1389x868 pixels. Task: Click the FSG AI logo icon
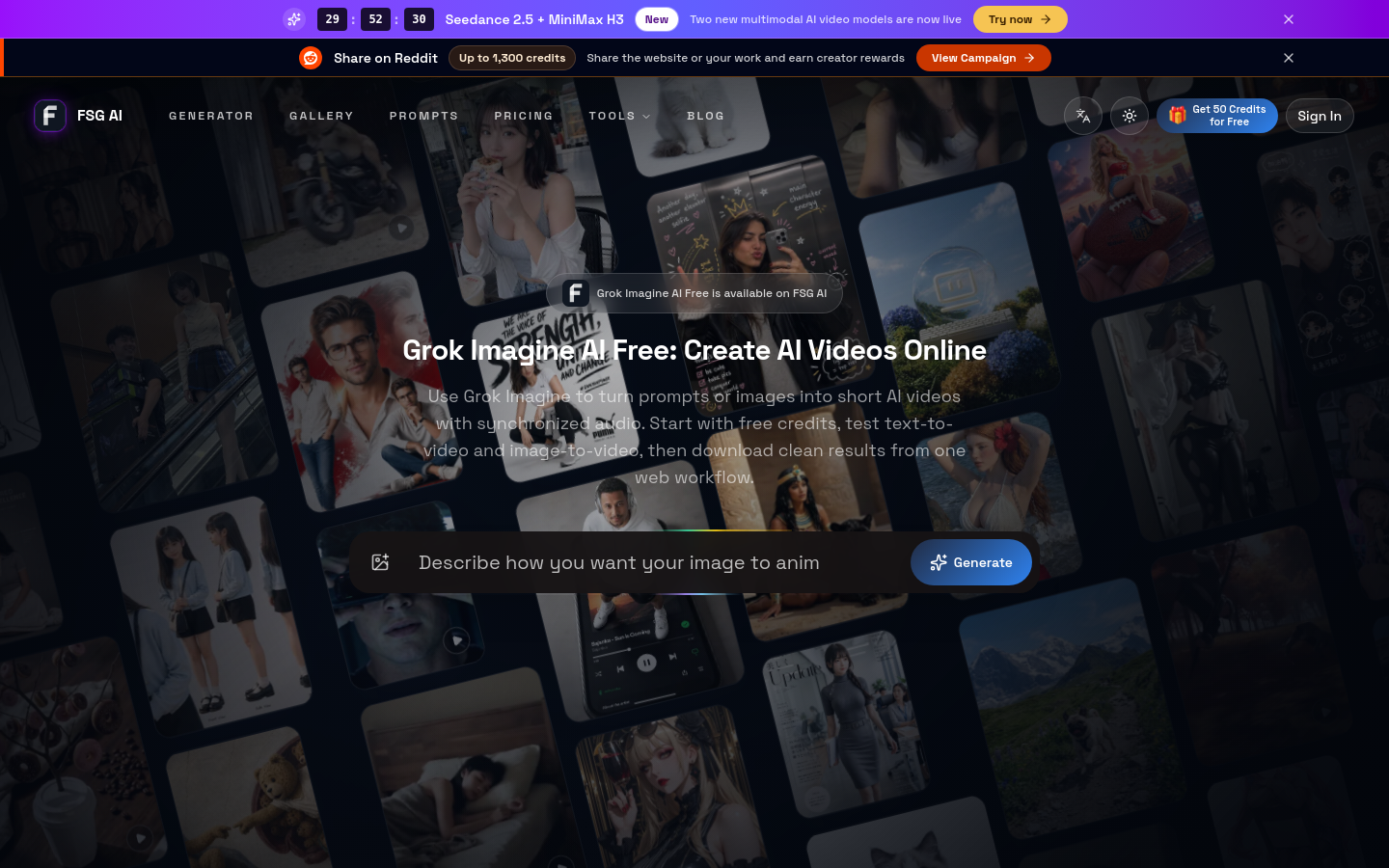pos(50,116)
